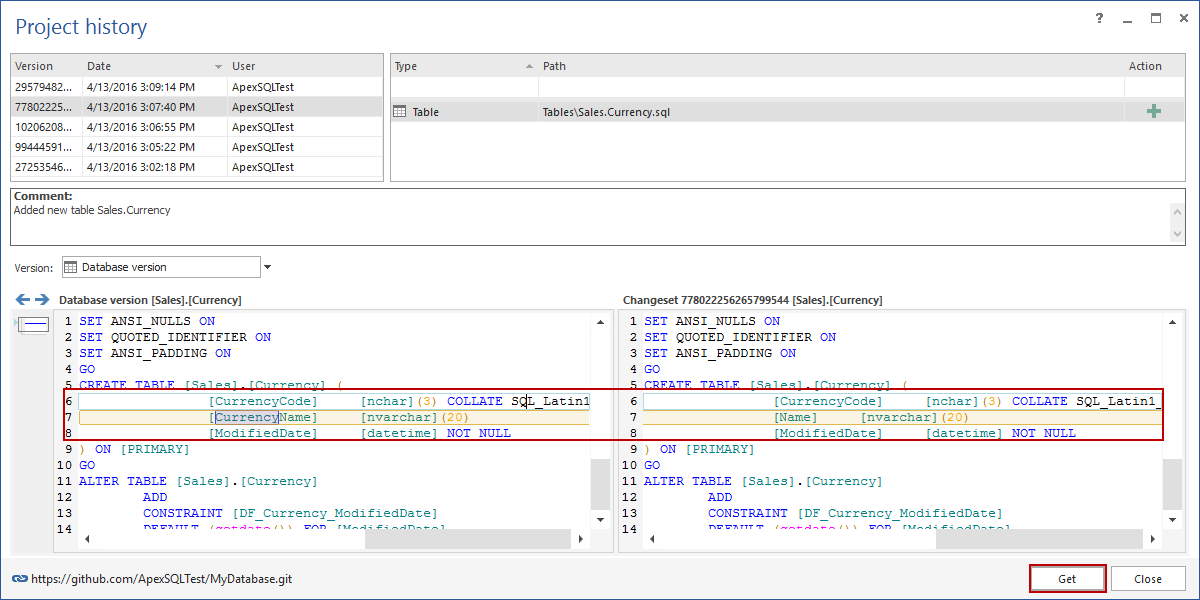Viewport: 1200px width, 600px height.
Task: Click the green plus action icon
Action: point(1153,112)
